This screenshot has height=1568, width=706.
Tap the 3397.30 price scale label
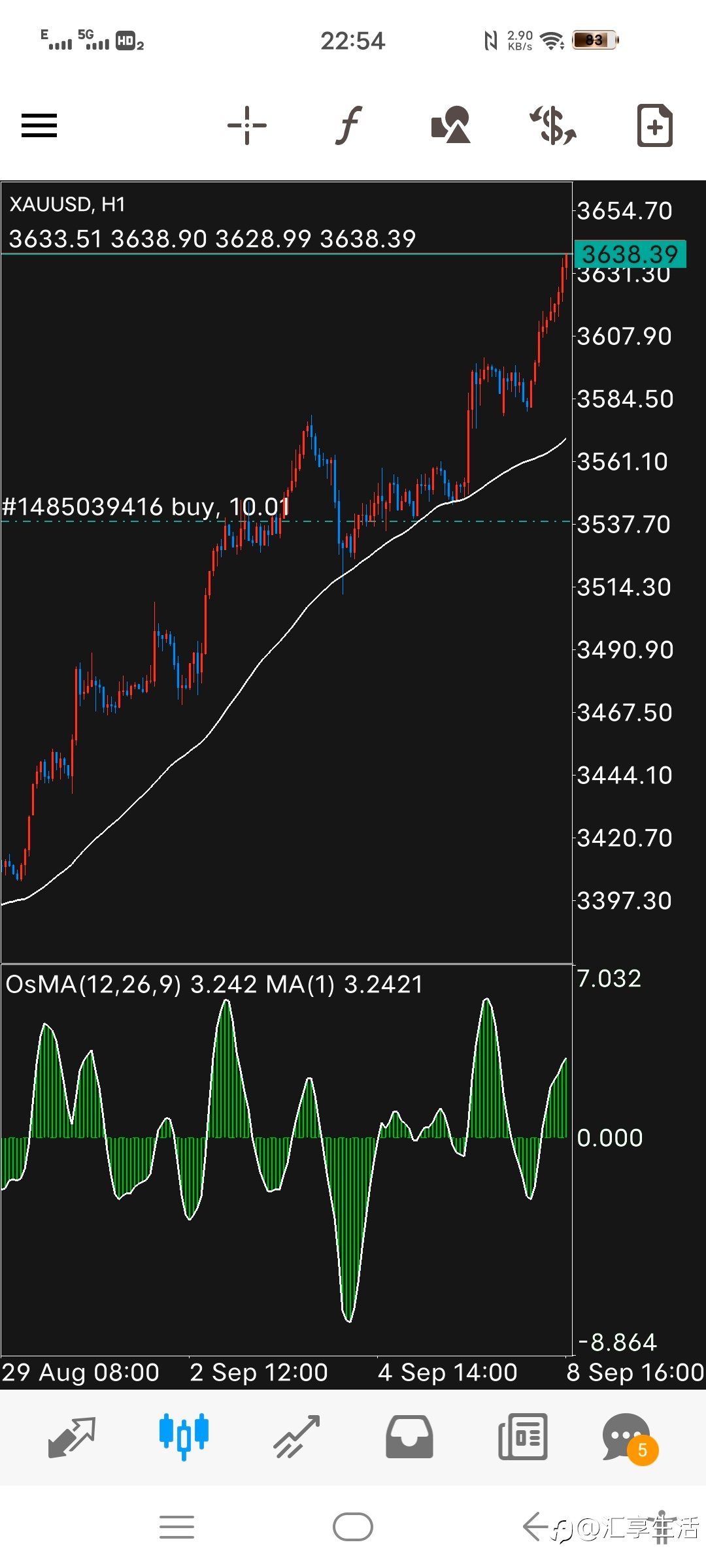click(x=624, y=901)
